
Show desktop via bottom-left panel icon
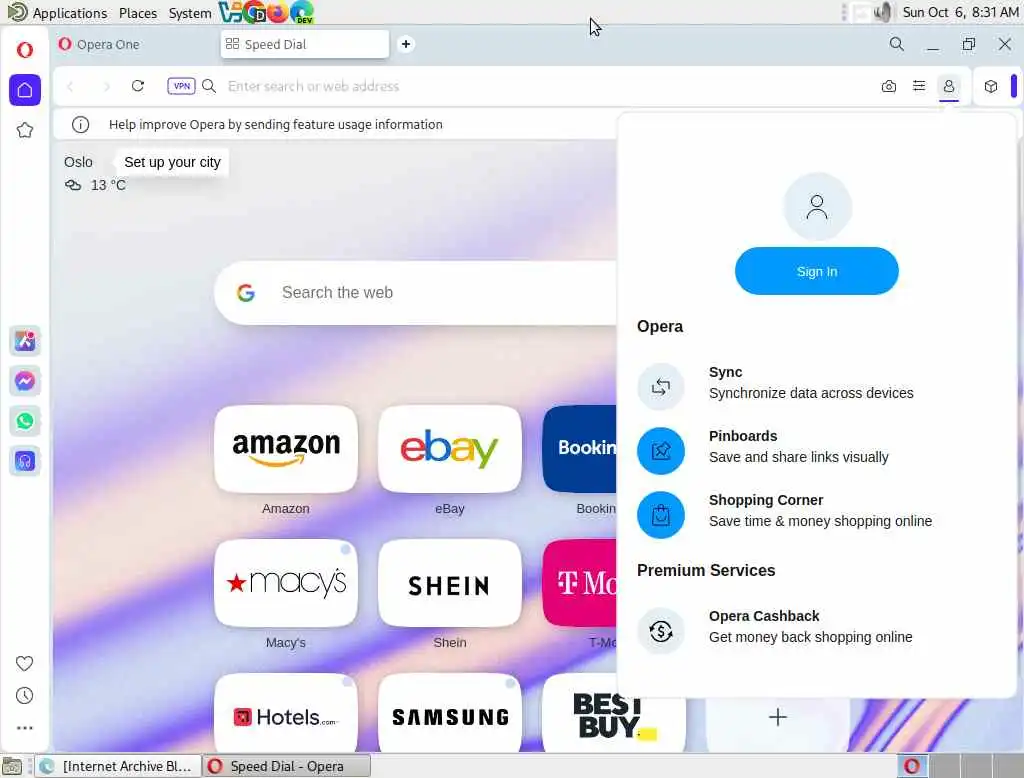click(x=12, y=766)
